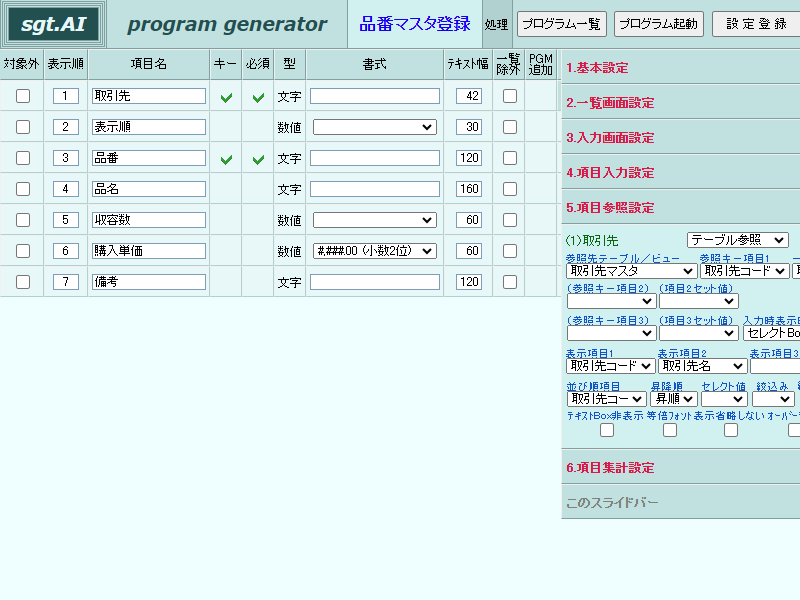Image resolution: width=800 pixels, height=600 pixels.
Task: Check 対象外 box for 備考 row
Action: 23,282
